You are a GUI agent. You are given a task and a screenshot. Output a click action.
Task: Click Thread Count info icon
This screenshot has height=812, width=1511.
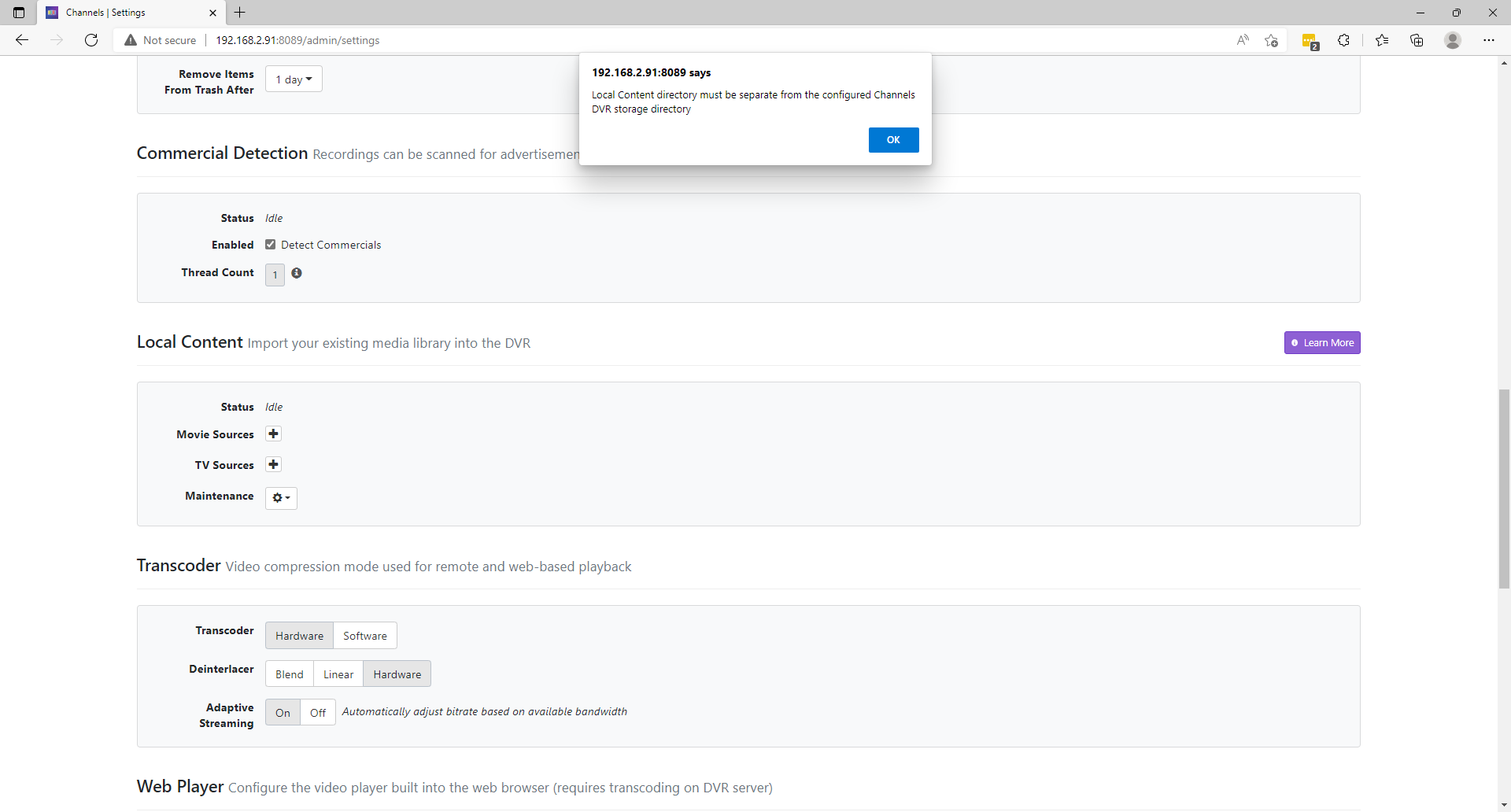click(297, 273)
